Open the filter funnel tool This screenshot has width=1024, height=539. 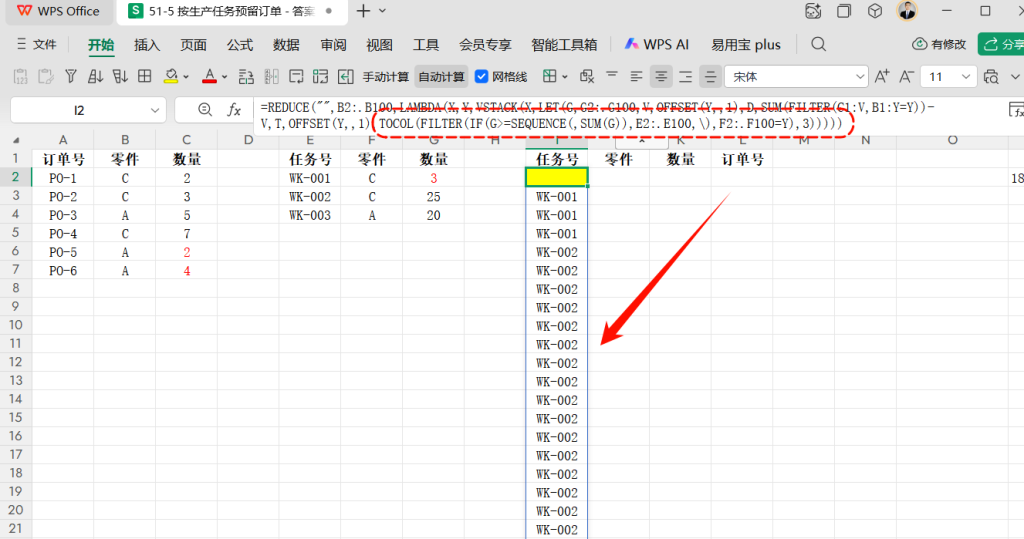71,76
